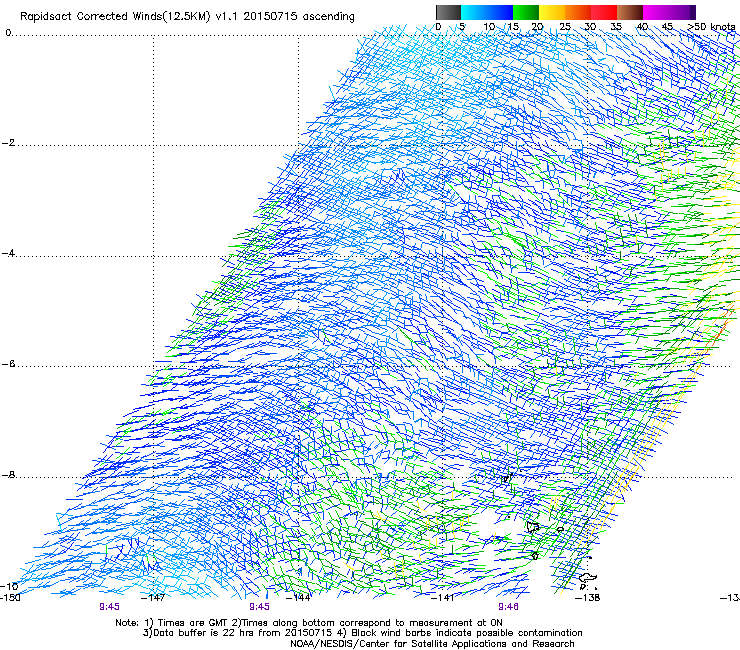740x650 pixels.
Task: Click the longitude label -144
Action: point(299,598)
